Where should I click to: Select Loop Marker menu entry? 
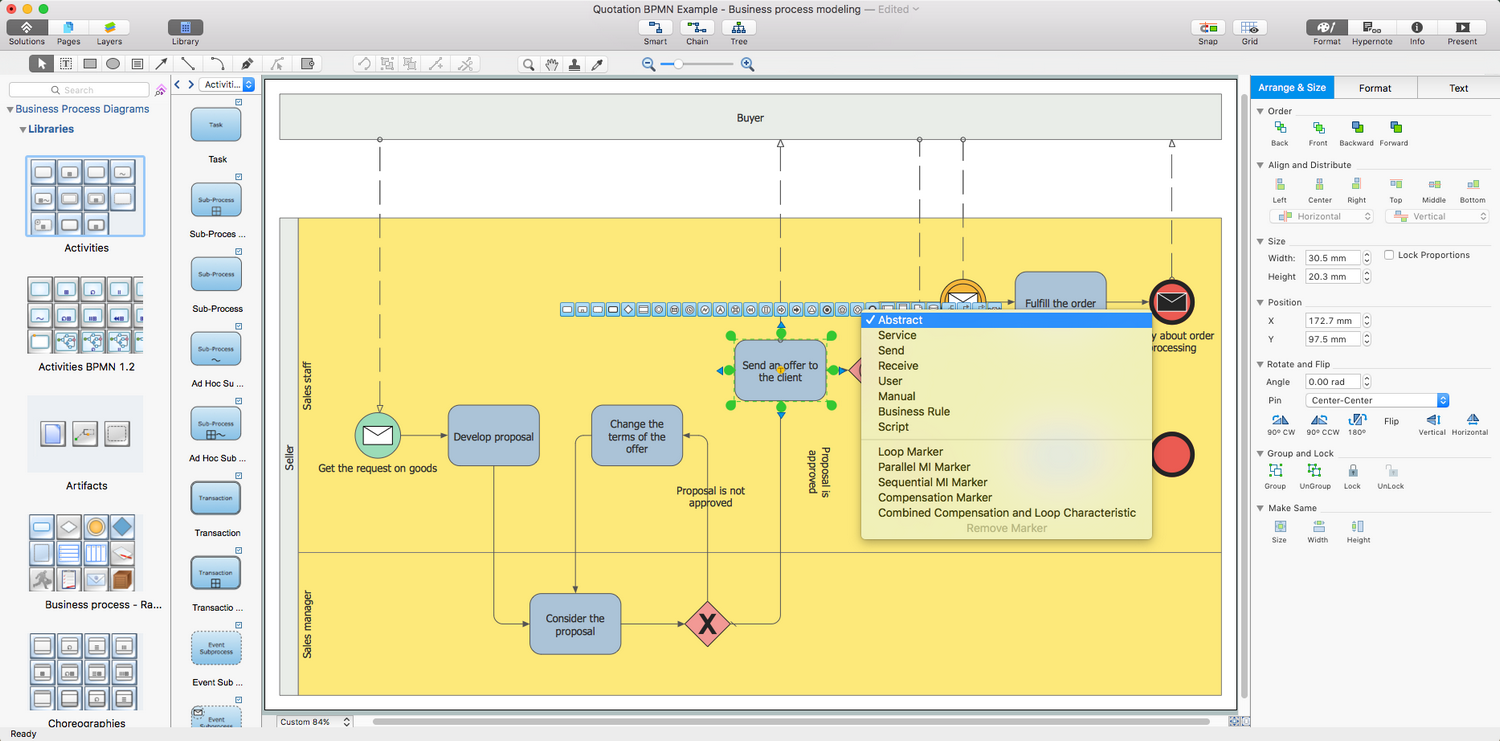pos(910,452)
